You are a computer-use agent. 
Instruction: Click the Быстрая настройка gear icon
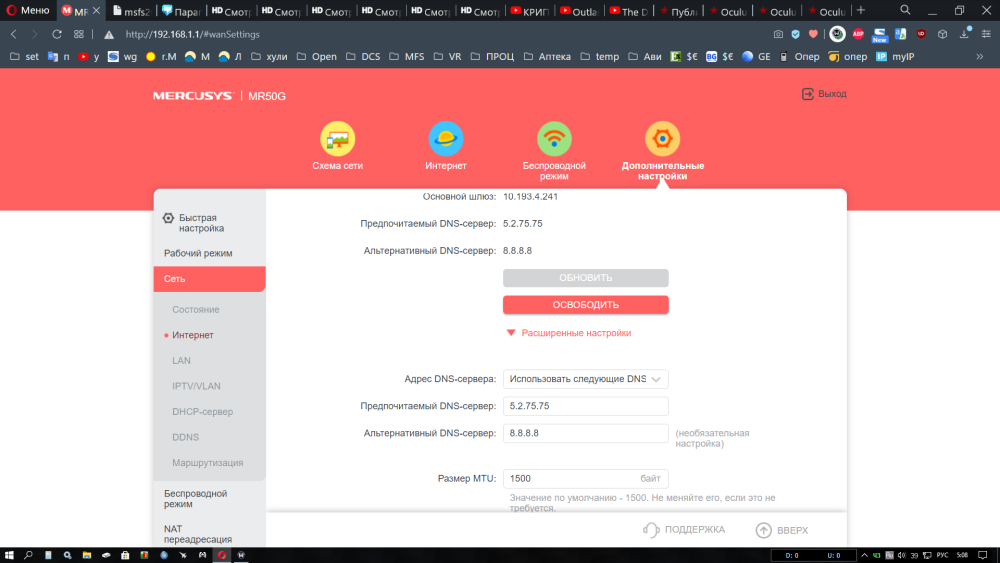pyautogui.click(x=168, y=218)
